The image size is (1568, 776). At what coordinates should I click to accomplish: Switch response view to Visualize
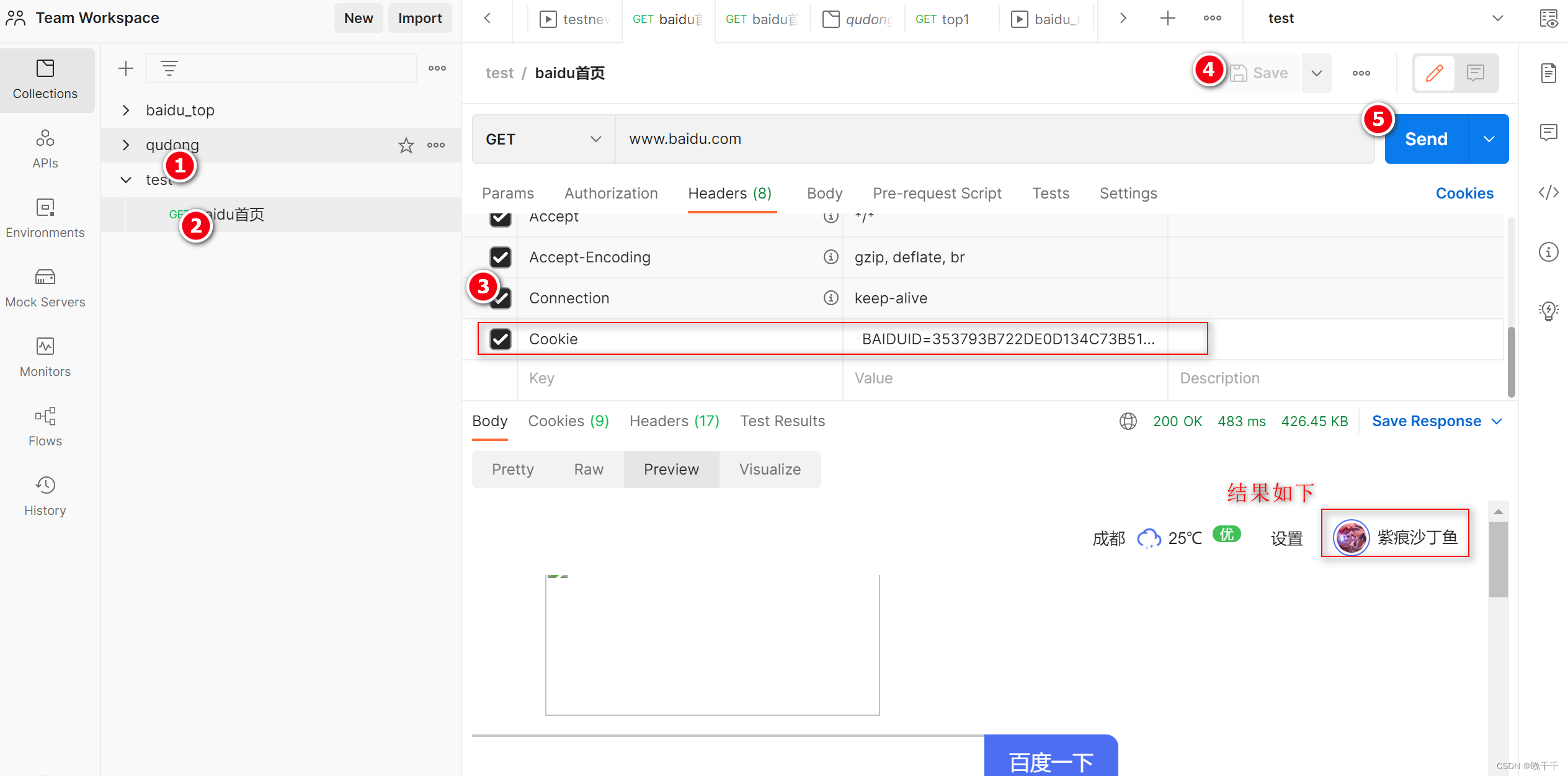coord(770,470)
